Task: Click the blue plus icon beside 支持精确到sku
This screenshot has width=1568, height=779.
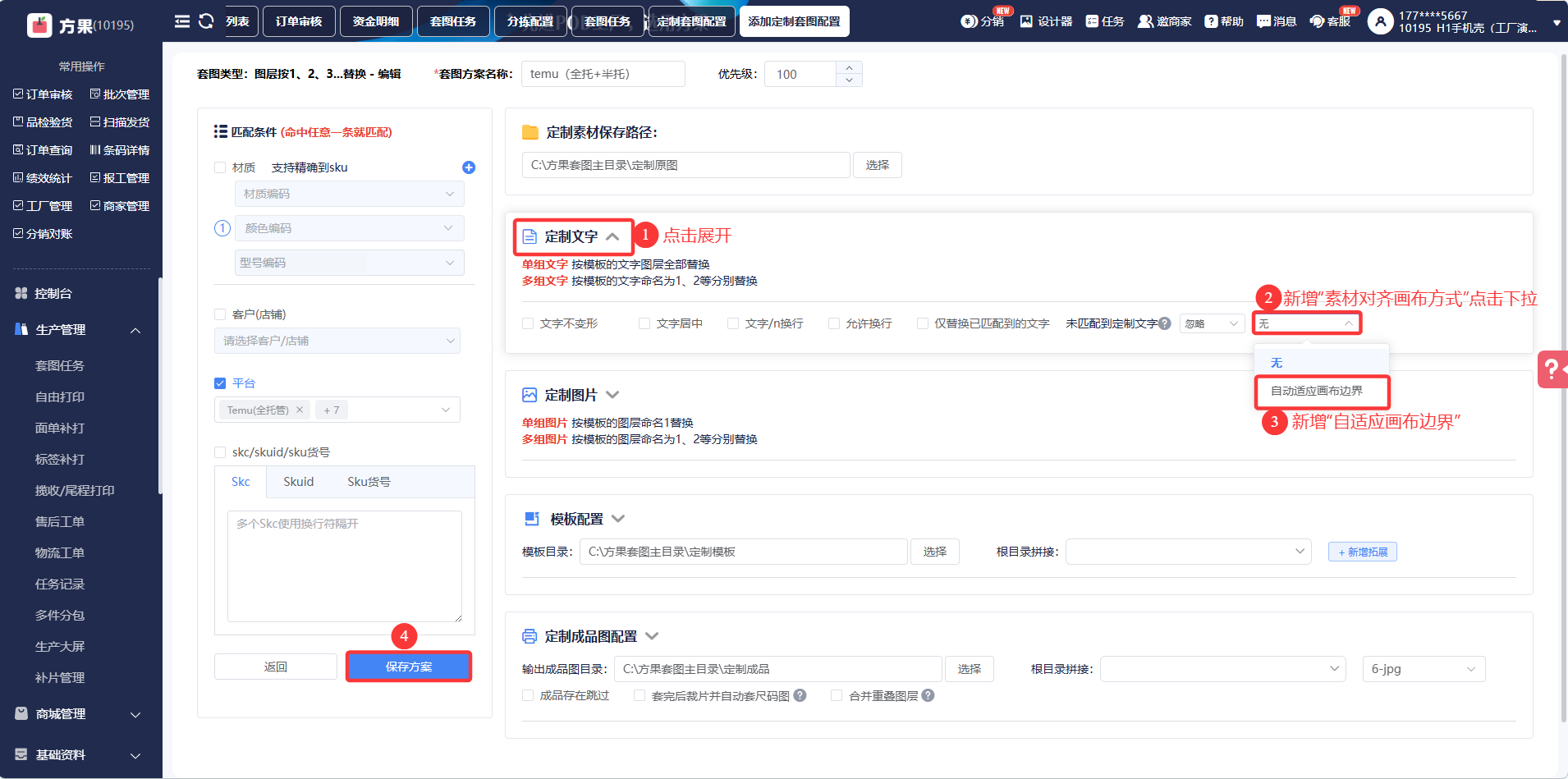Action: point(469,167)
